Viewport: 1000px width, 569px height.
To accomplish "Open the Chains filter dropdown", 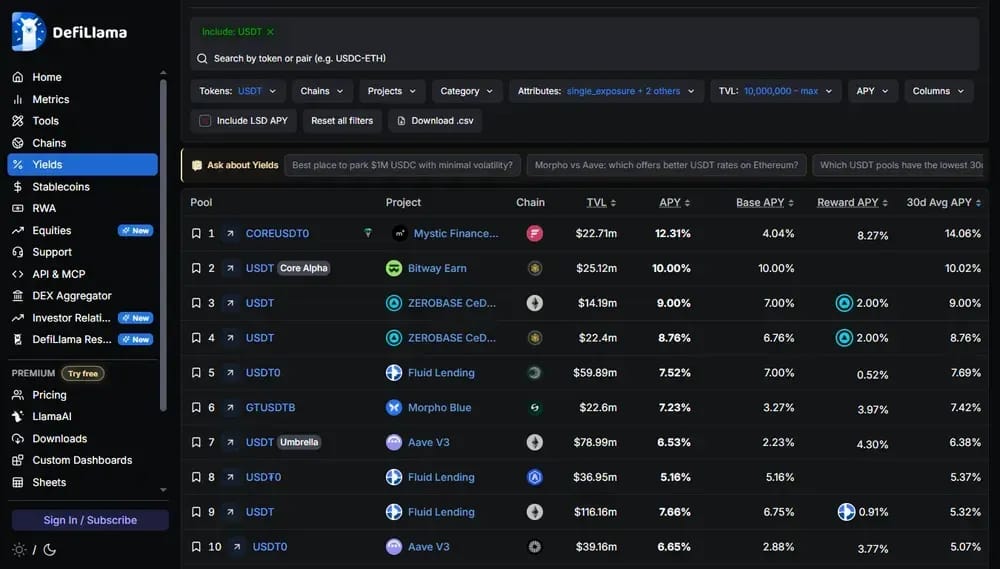I will point(322,91).
